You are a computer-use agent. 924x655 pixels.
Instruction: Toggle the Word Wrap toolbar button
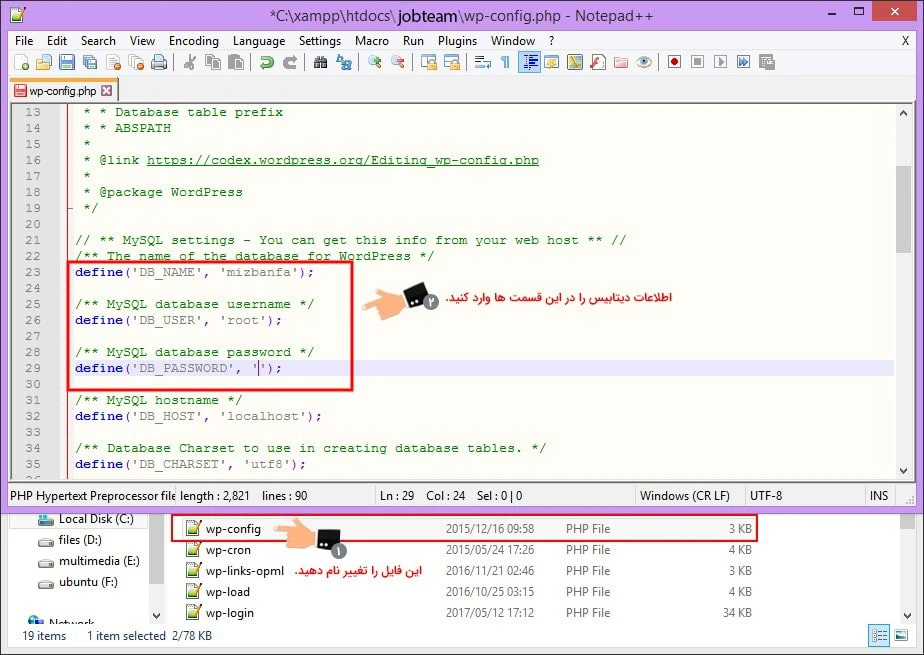(482, 62)
